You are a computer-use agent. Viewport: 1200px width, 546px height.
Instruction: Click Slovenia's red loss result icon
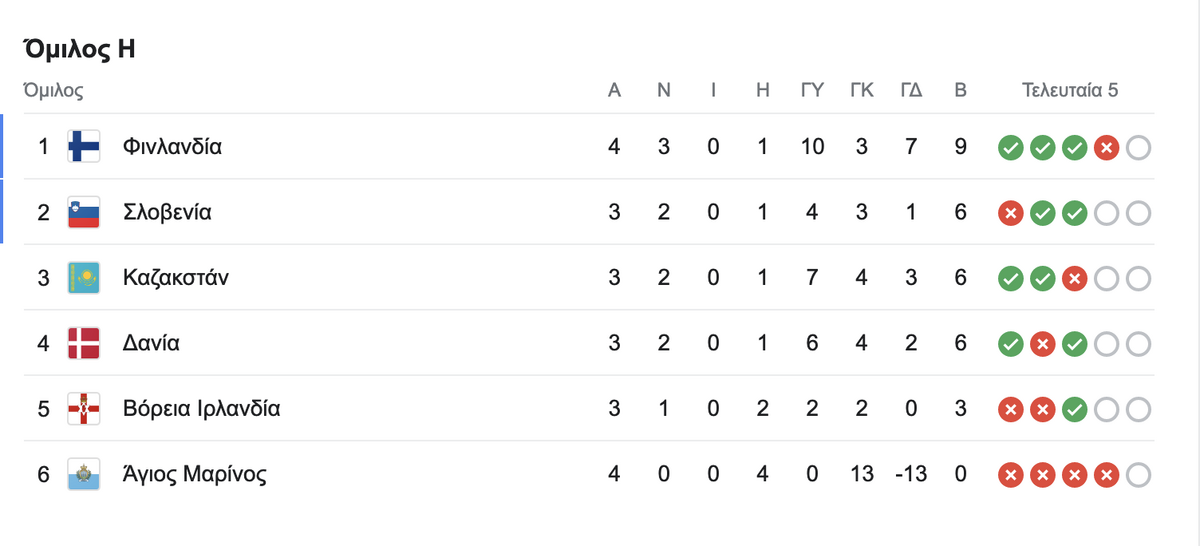tap(1011, 214)
